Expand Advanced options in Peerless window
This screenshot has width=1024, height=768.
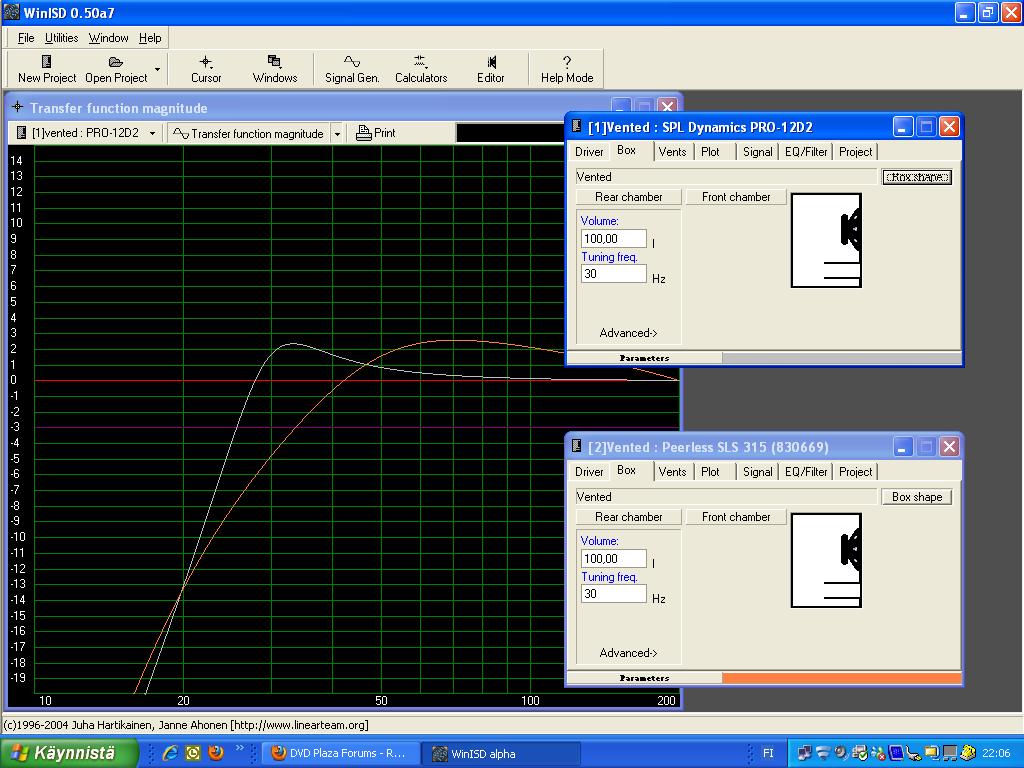click(628, 653)
